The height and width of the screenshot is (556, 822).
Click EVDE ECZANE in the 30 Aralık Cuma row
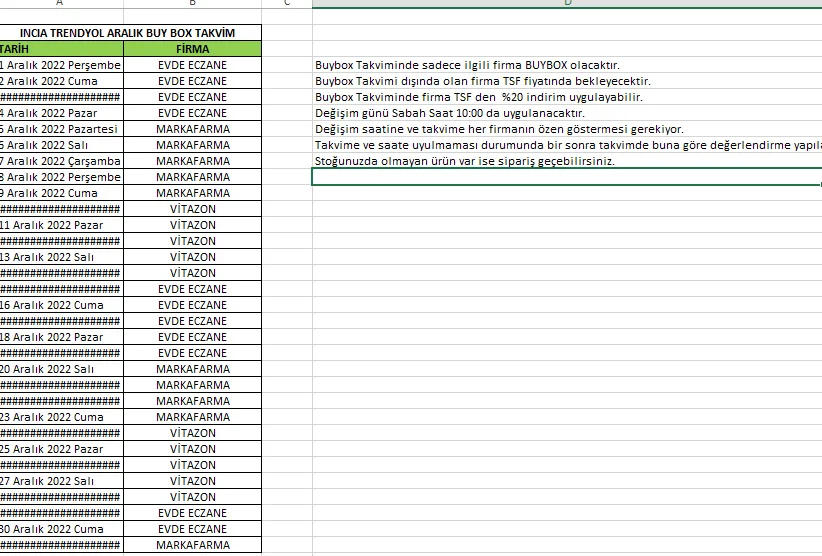(x=192, y=529)
